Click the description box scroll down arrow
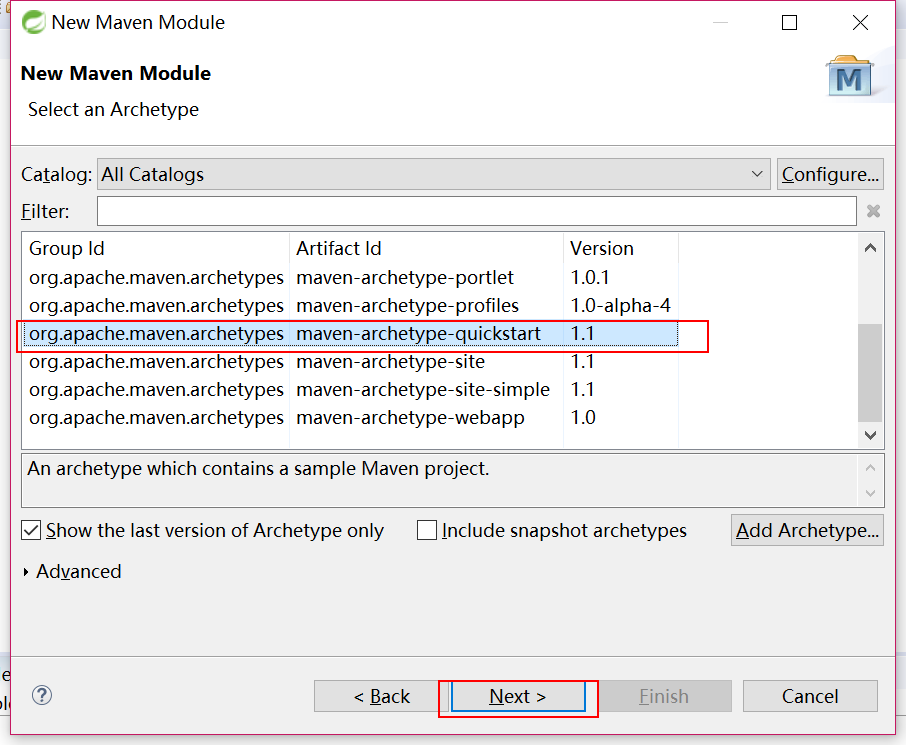Screen dimensions: 906x745 tap(871, 494)
